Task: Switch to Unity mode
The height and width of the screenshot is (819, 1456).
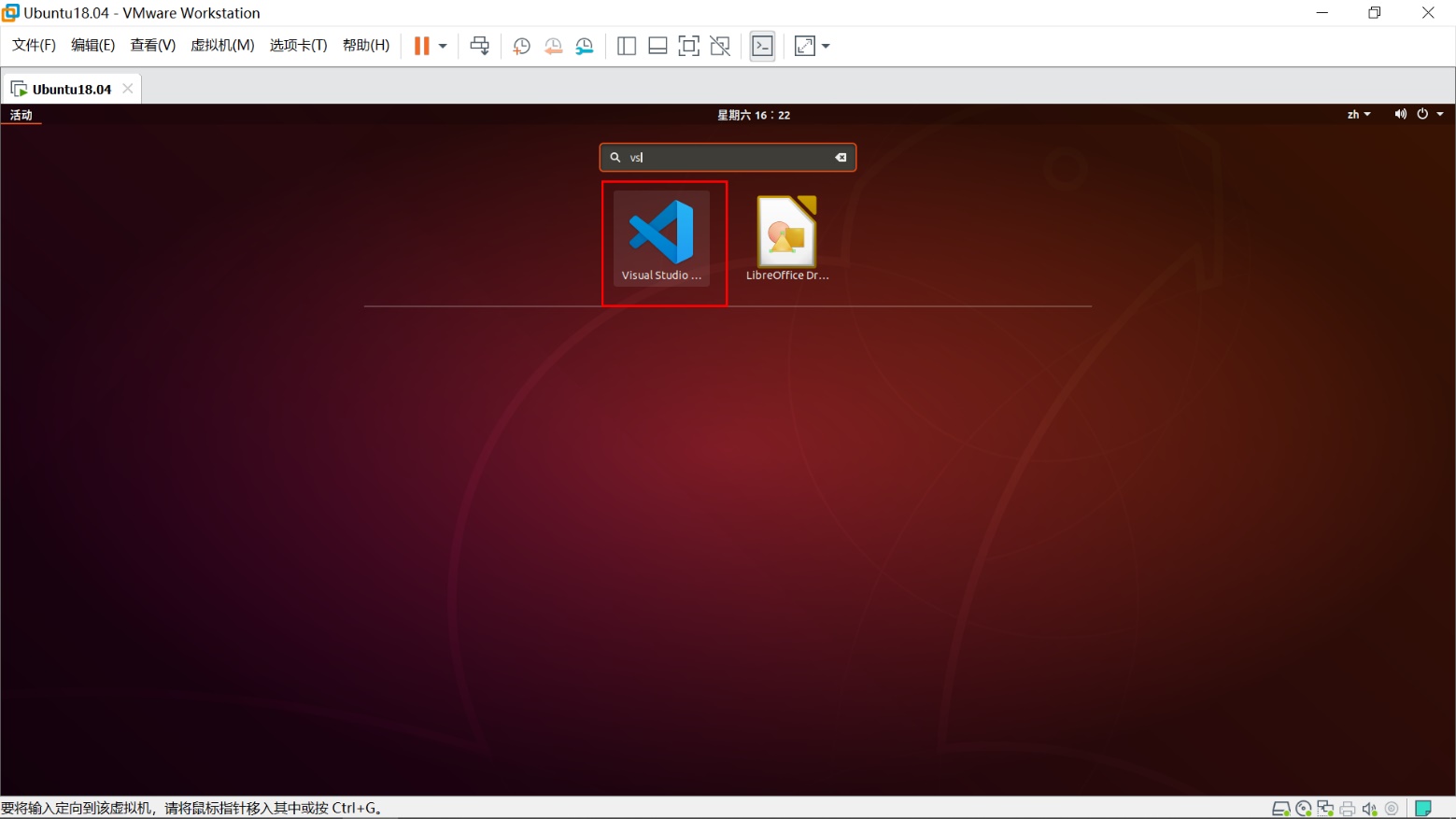Action: click(x=720, y=46)
